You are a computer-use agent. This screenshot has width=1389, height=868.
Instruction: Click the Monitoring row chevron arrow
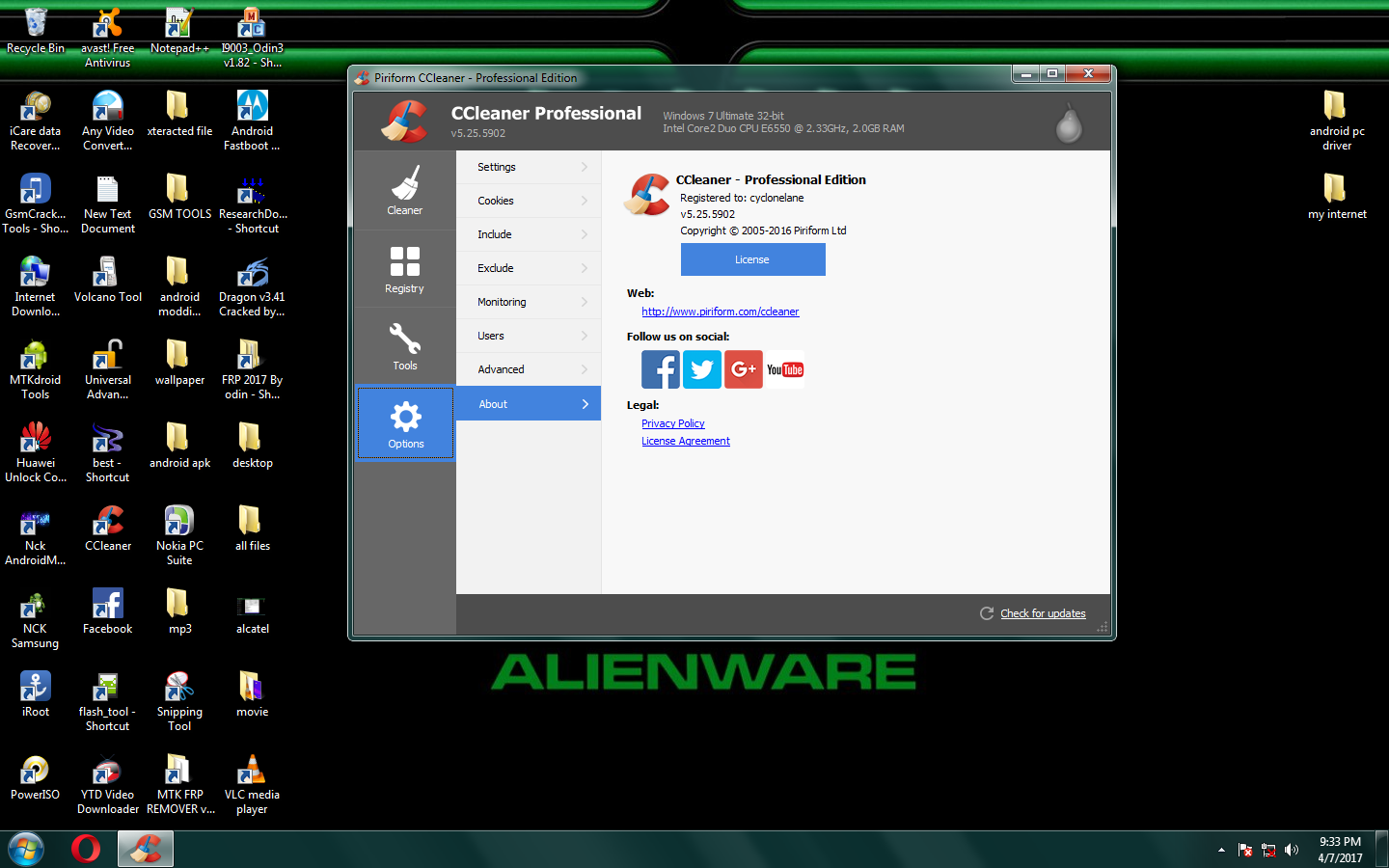585,302
